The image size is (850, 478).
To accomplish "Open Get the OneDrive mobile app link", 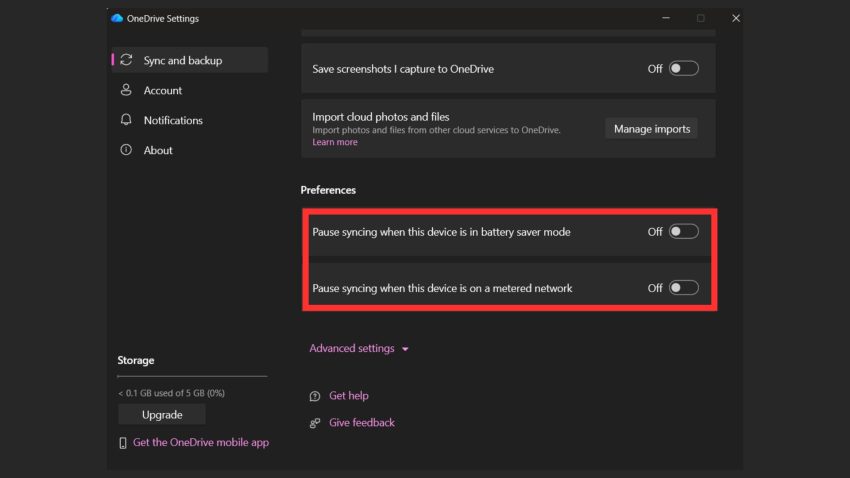I will point(201,442).
